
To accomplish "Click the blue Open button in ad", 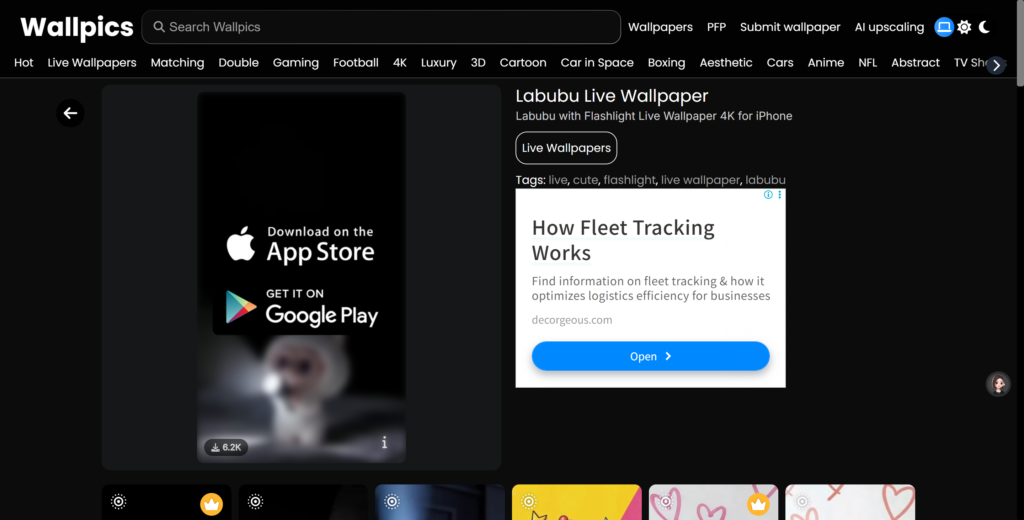I will (x=650, y=356).
